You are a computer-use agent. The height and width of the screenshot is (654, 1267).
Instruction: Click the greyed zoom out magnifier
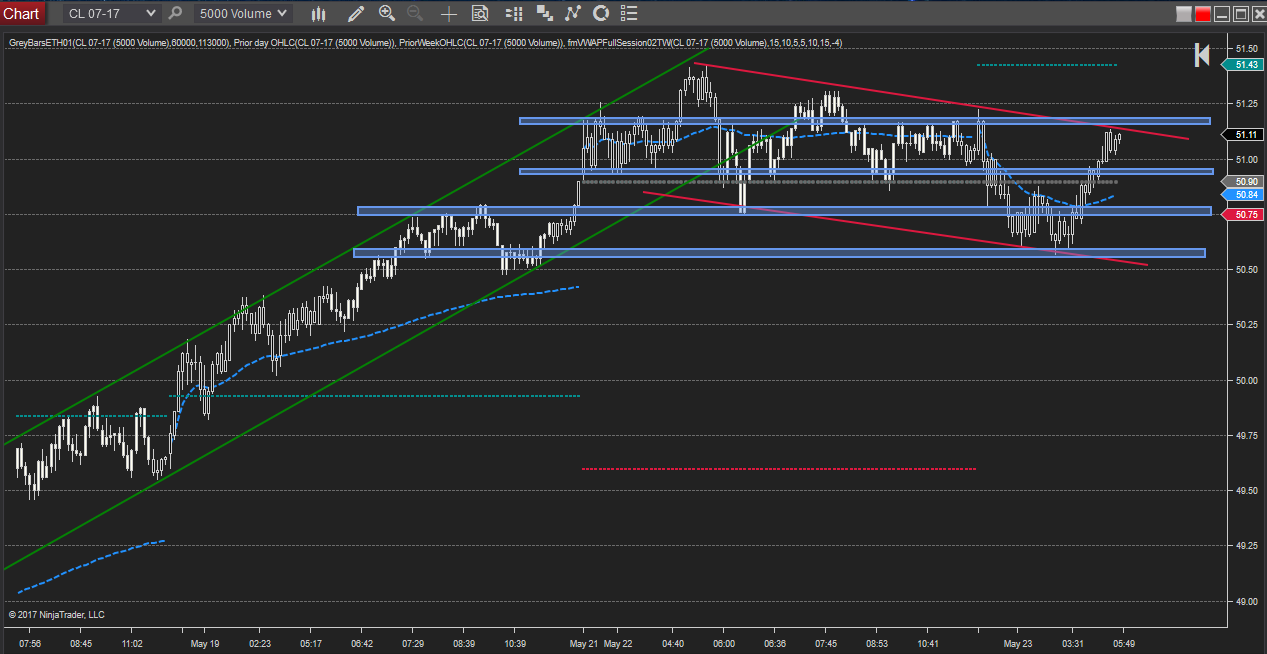[x=415, y=14]
